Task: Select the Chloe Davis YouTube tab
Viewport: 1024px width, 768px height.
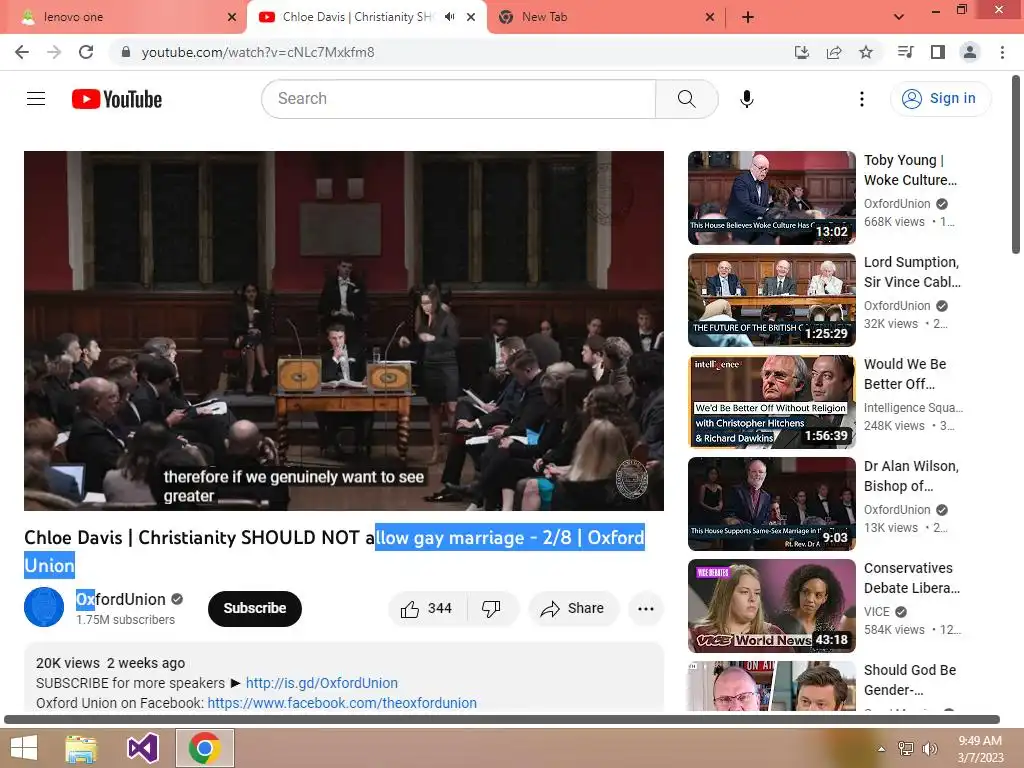Action: pos(357,17)
